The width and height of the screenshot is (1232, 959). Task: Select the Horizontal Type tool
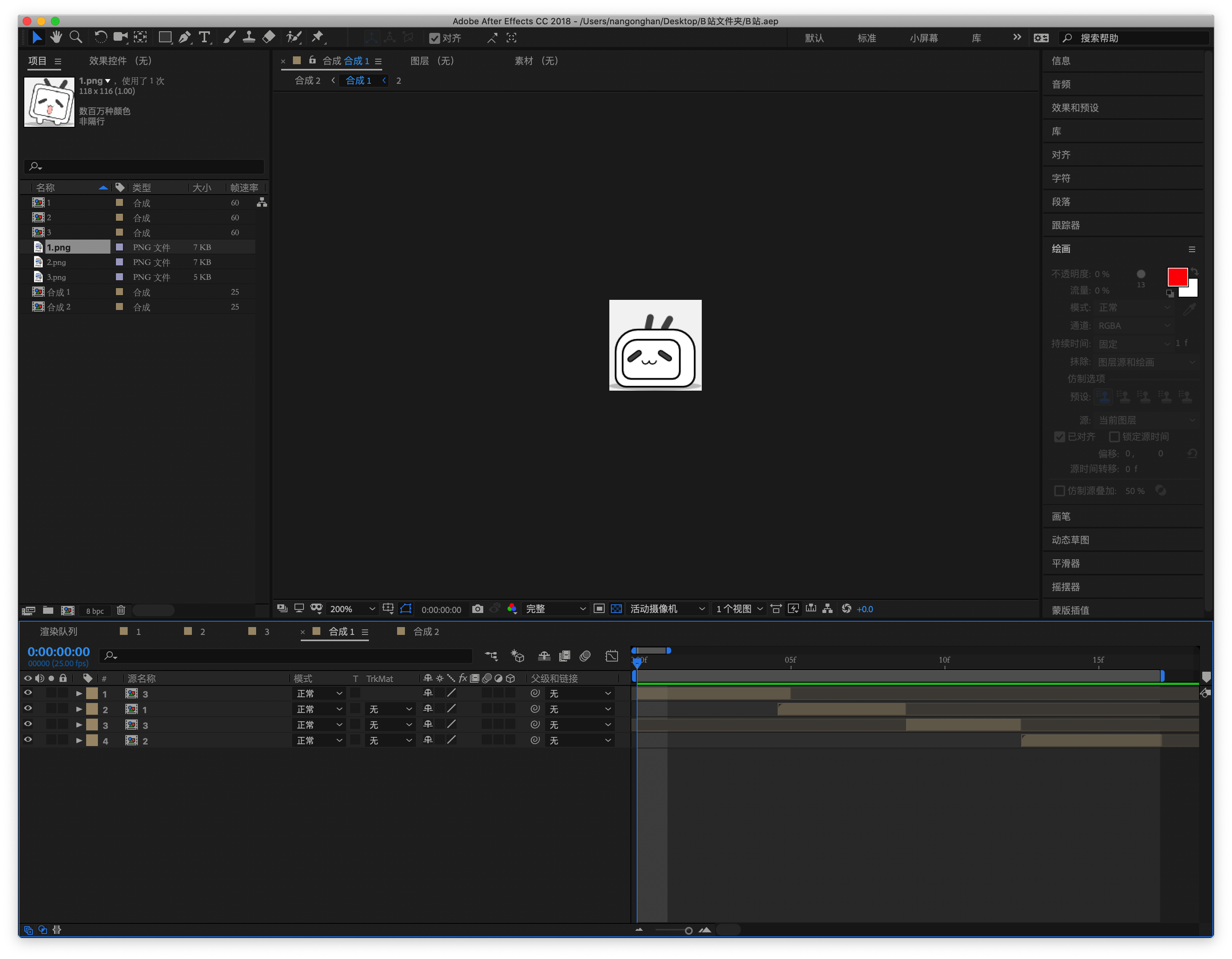pyautogui.click(x=204, y=37)
